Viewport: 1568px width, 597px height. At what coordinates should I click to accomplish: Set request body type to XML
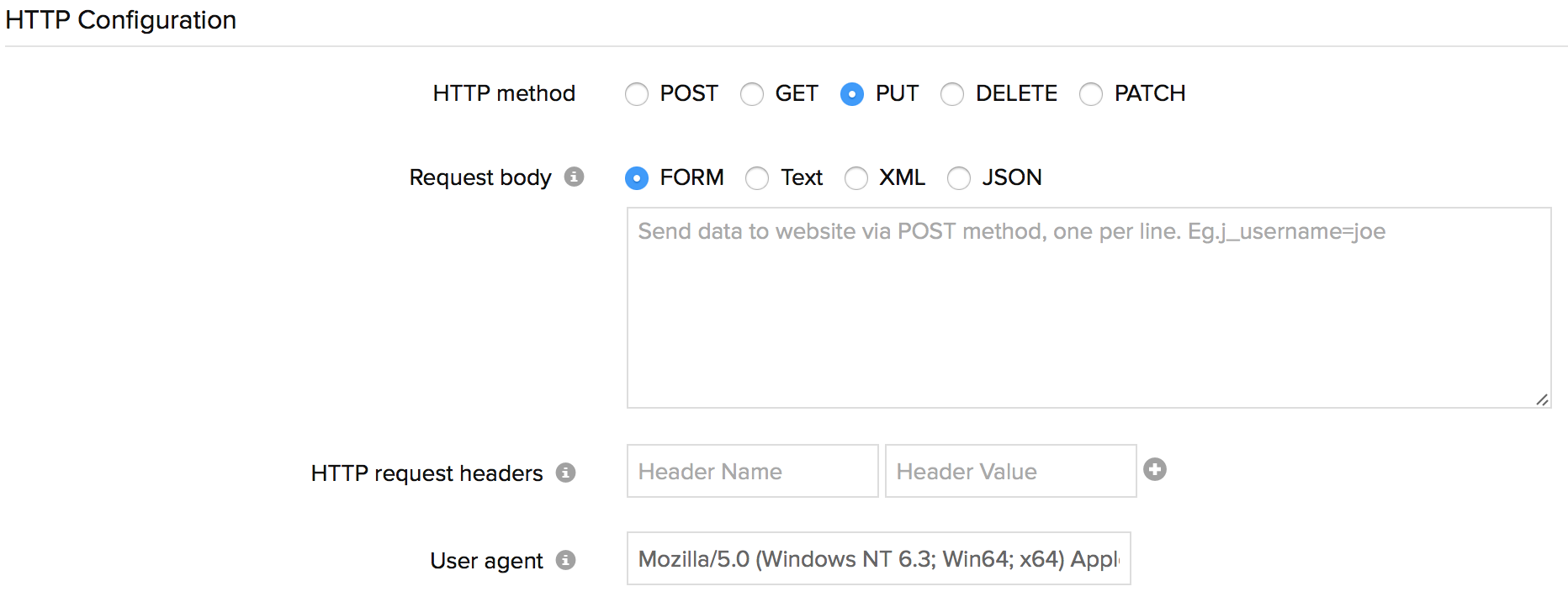[x=856, y=178]
